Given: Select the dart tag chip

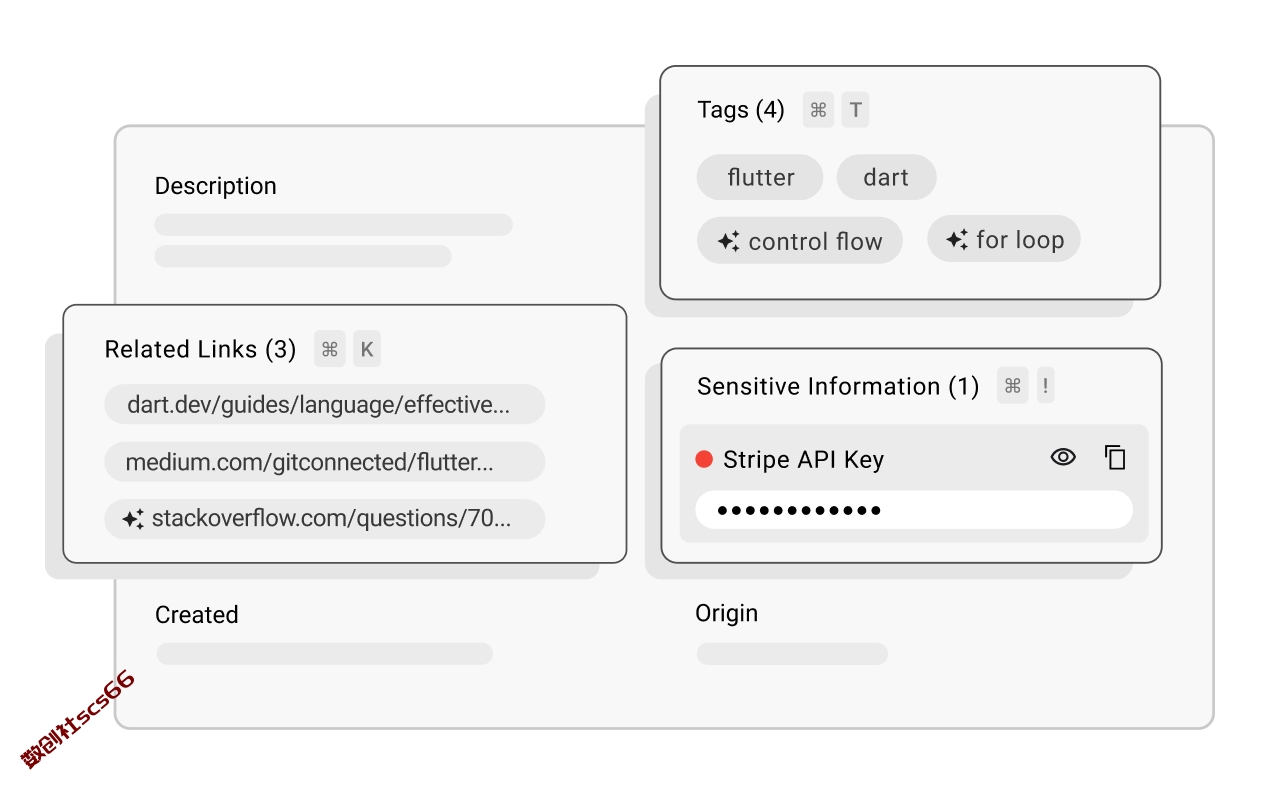Looking at the screenshot, I should (886, 177).
